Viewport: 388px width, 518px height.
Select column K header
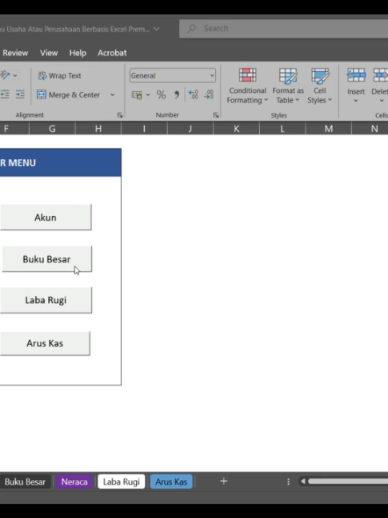(x=236, y=129)
